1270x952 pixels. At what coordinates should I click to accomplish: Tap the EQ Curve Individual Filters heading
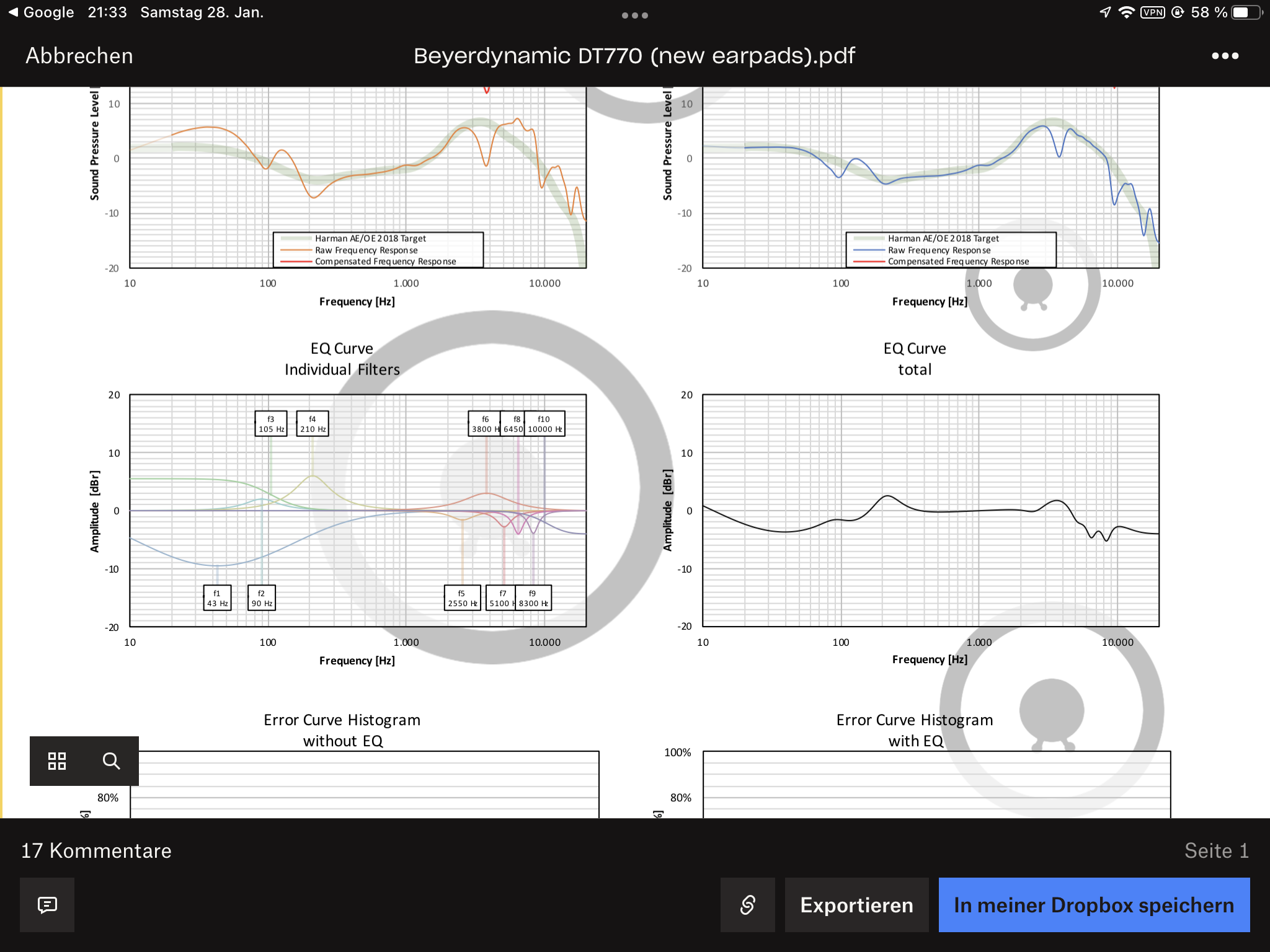click(x=342, y=359)
